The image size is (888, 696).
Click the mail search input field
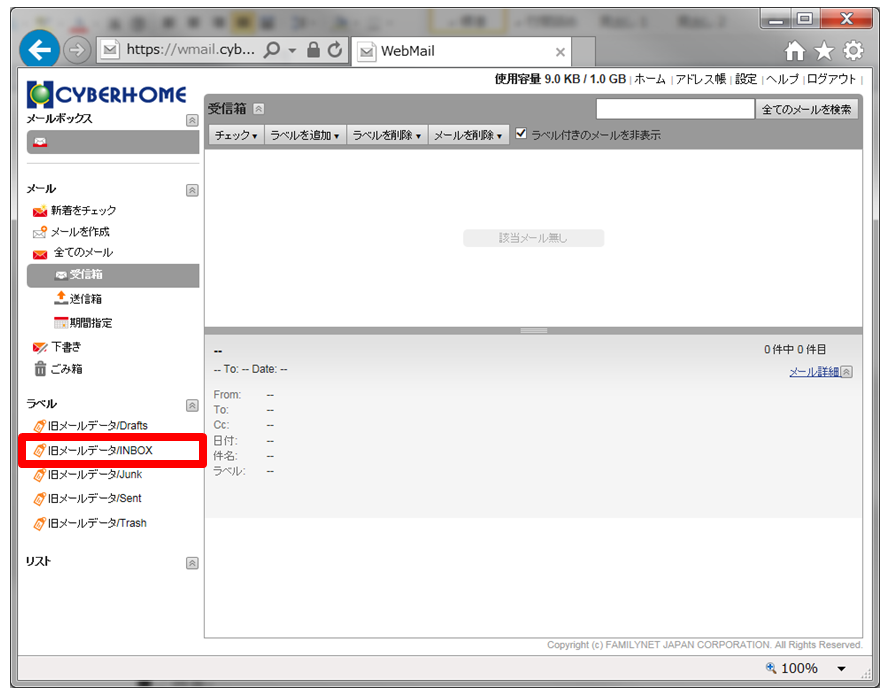pos(675,109)
